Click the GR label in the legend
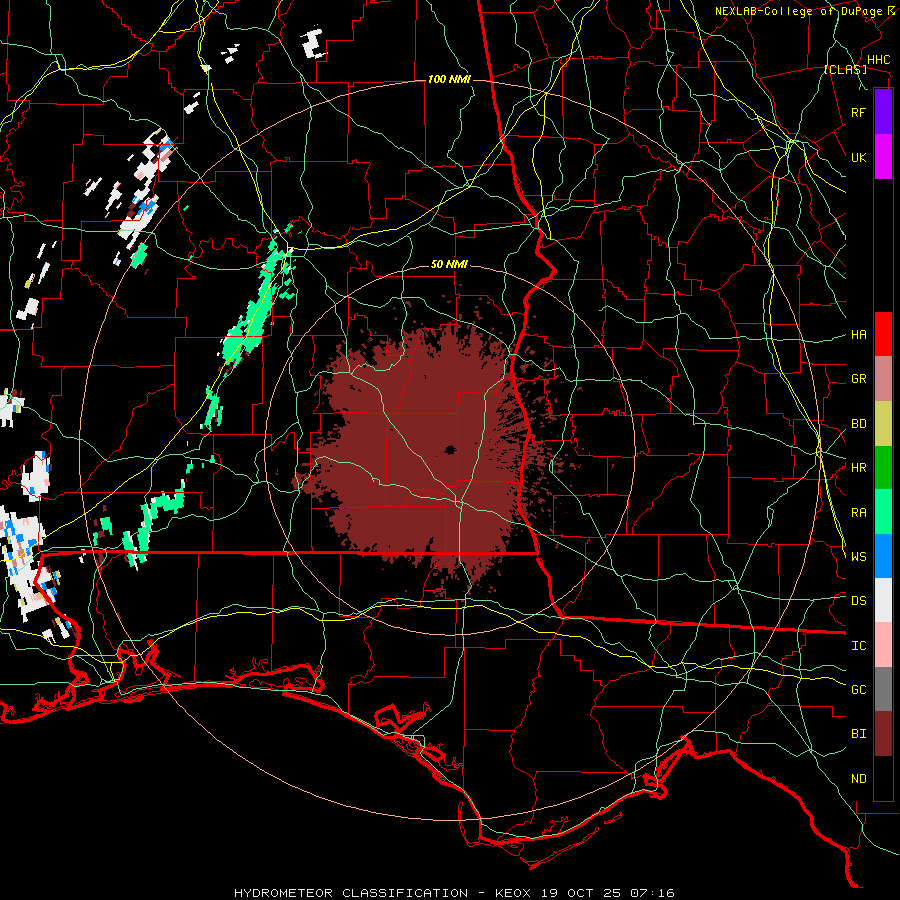 (x=858, y=379)
